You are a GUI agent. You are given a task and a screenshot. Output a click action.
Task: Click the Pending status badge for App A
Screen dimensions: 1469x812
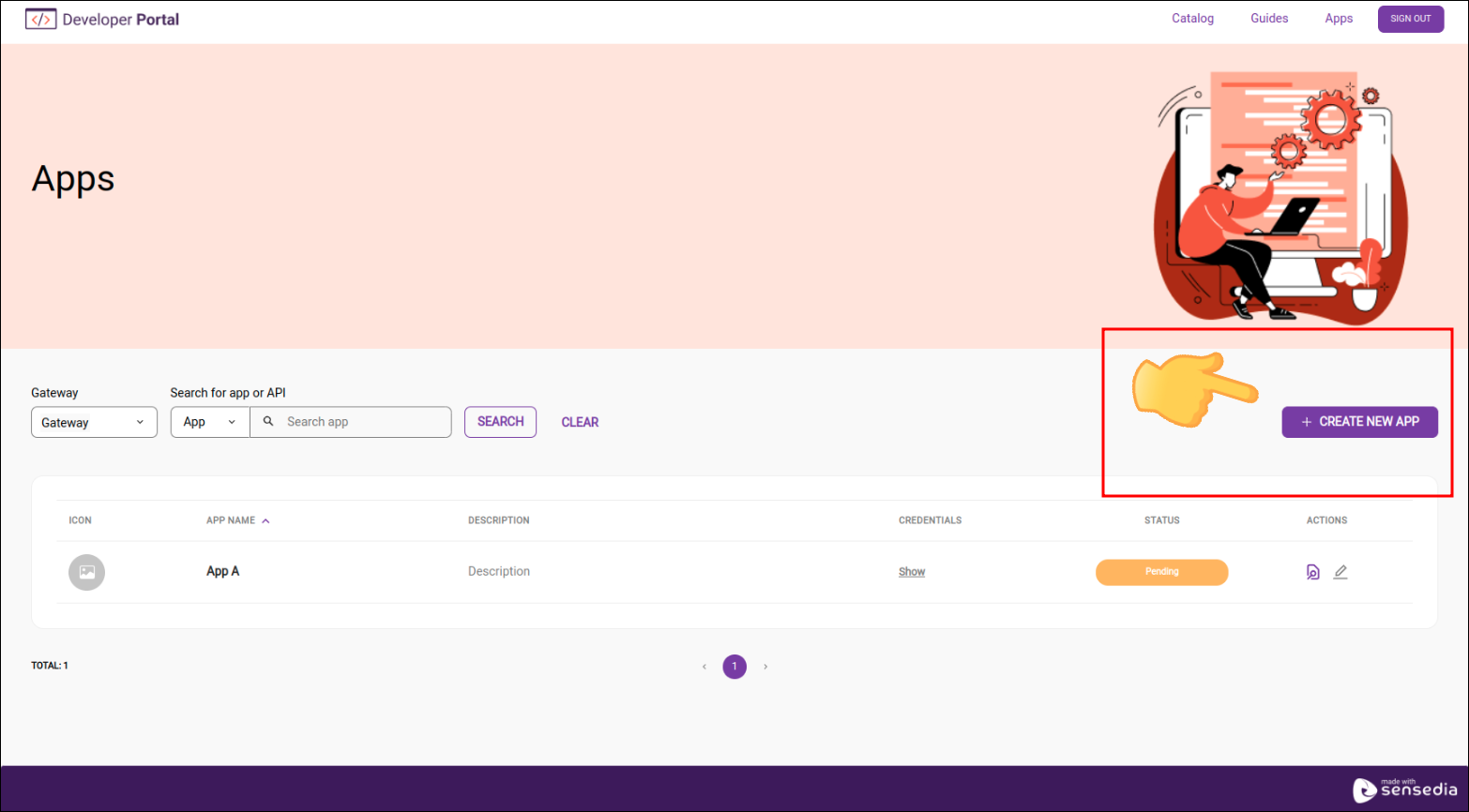point(1161,572)
